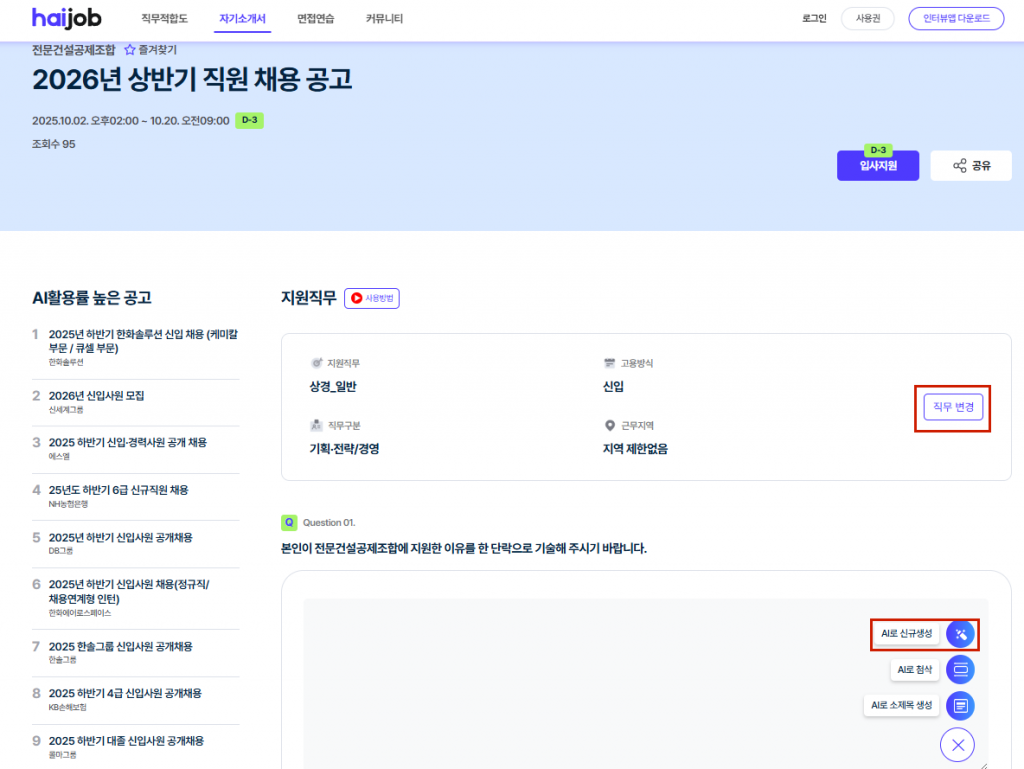Click the 사용방법 video badge
This screenshot has width=1024, height=769.
[372, 298]
